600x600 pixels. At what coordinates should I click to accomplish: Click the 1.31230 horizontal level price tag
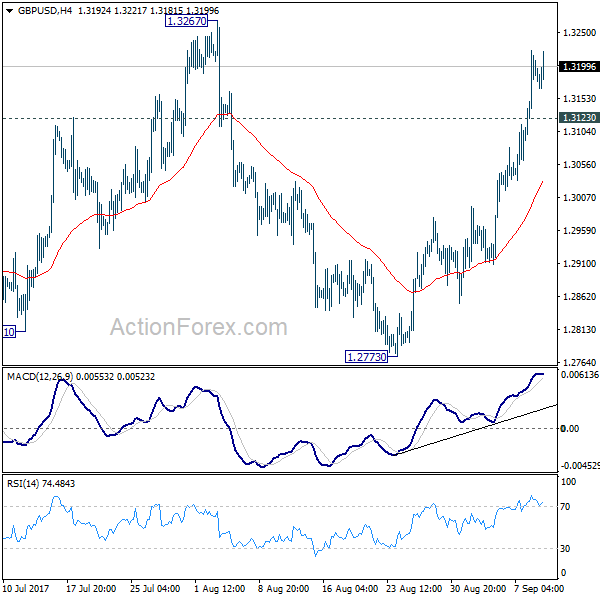click(x=579, y=117)
